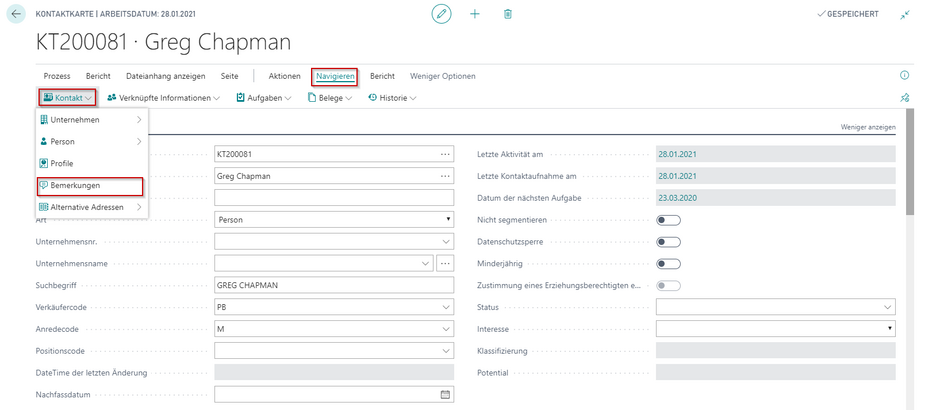Click the plus icon to create new contact
The width and height of the screenshot is (940, 410).
pyautogui.click(x=475, y=14)
